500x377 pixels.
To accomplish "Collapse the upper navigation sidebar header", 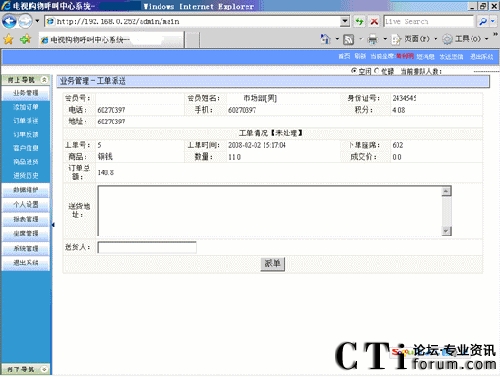I will coord(44,80).
